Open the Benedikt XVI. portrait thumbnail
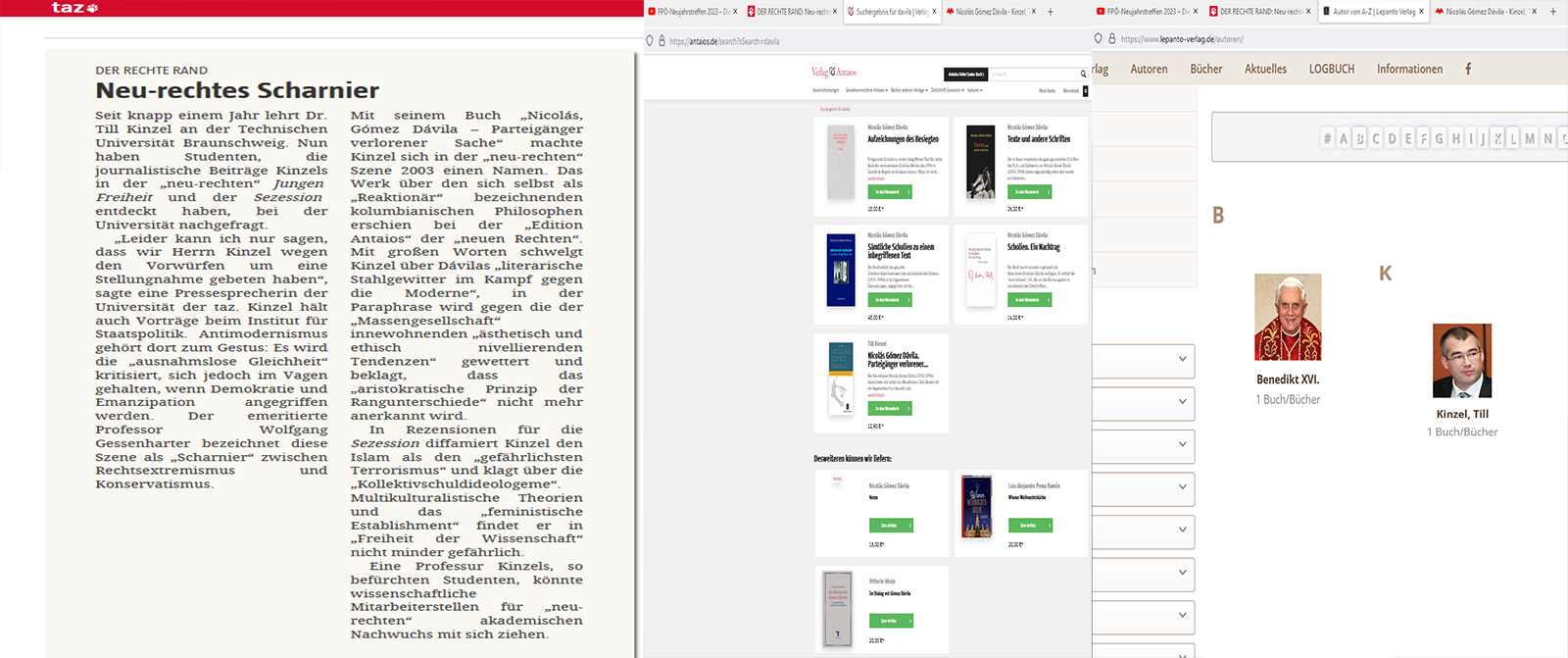The width and height of the screenshot is (1568, 658). [1288, 317]
